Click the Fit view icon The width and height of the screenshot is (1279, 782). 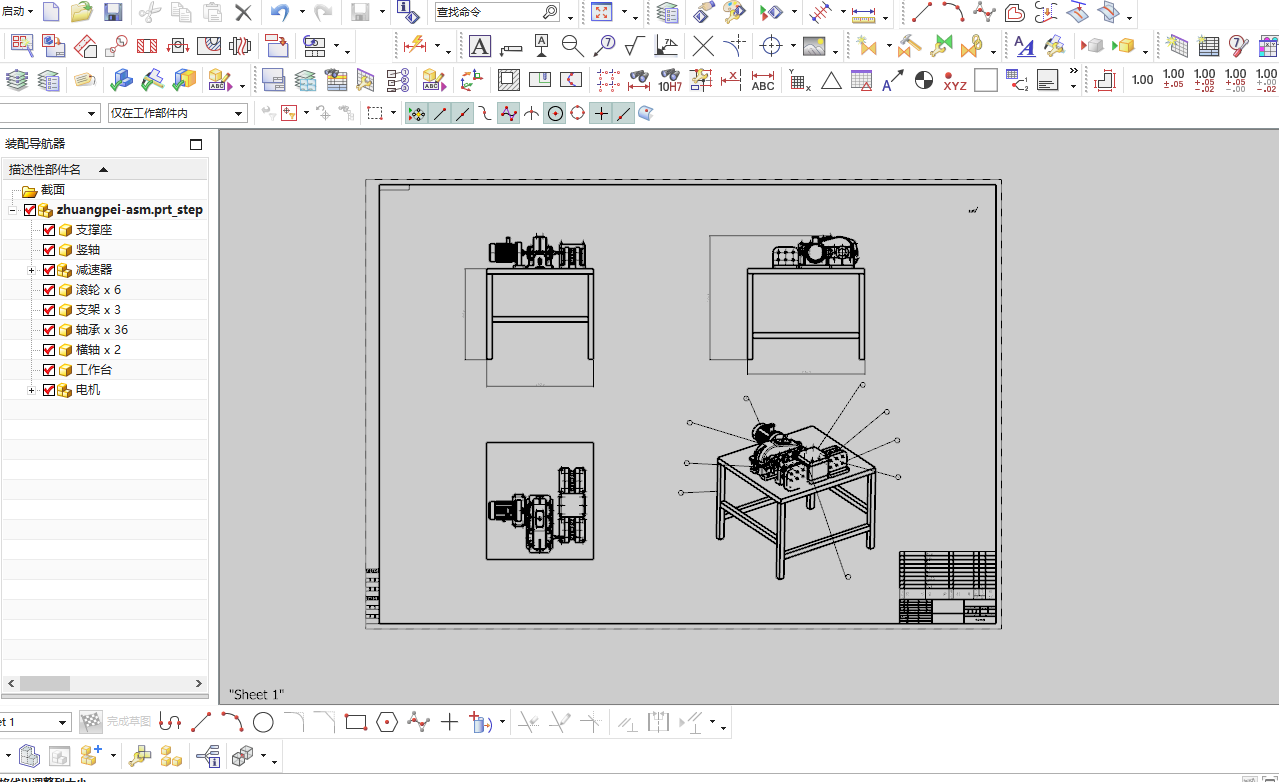click(x=601, y=13)
